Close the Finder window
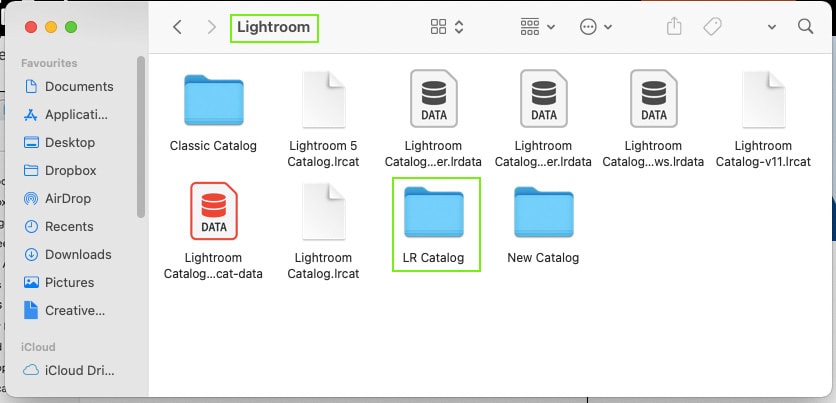Viewport: 836px width, 403px height. pyautogui.click(x=31, y=27)
